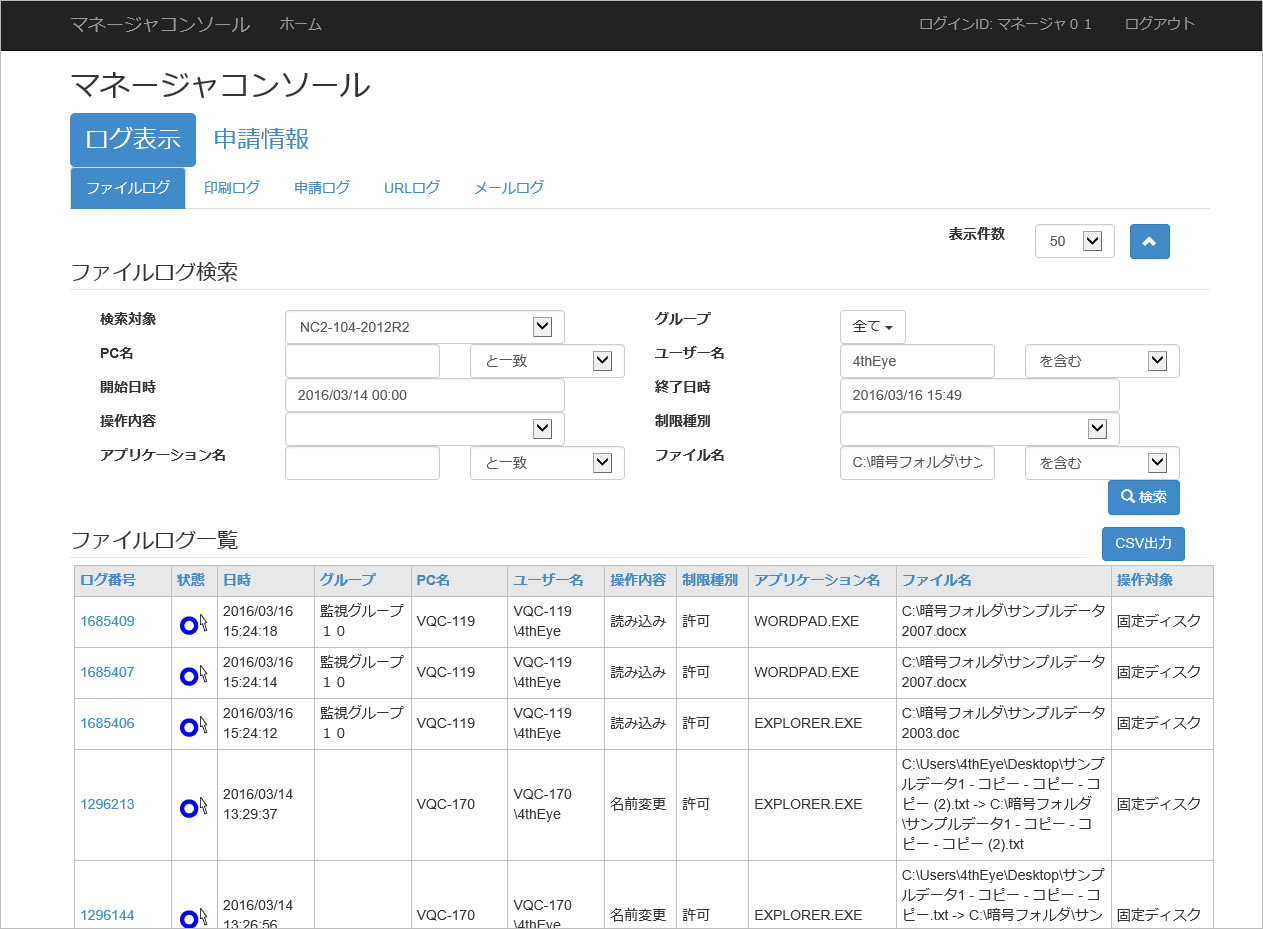This screenshot has height=929, width=1263.
Task: Open PC名 match-condition dropdown と一致
Action: [547, 361]
